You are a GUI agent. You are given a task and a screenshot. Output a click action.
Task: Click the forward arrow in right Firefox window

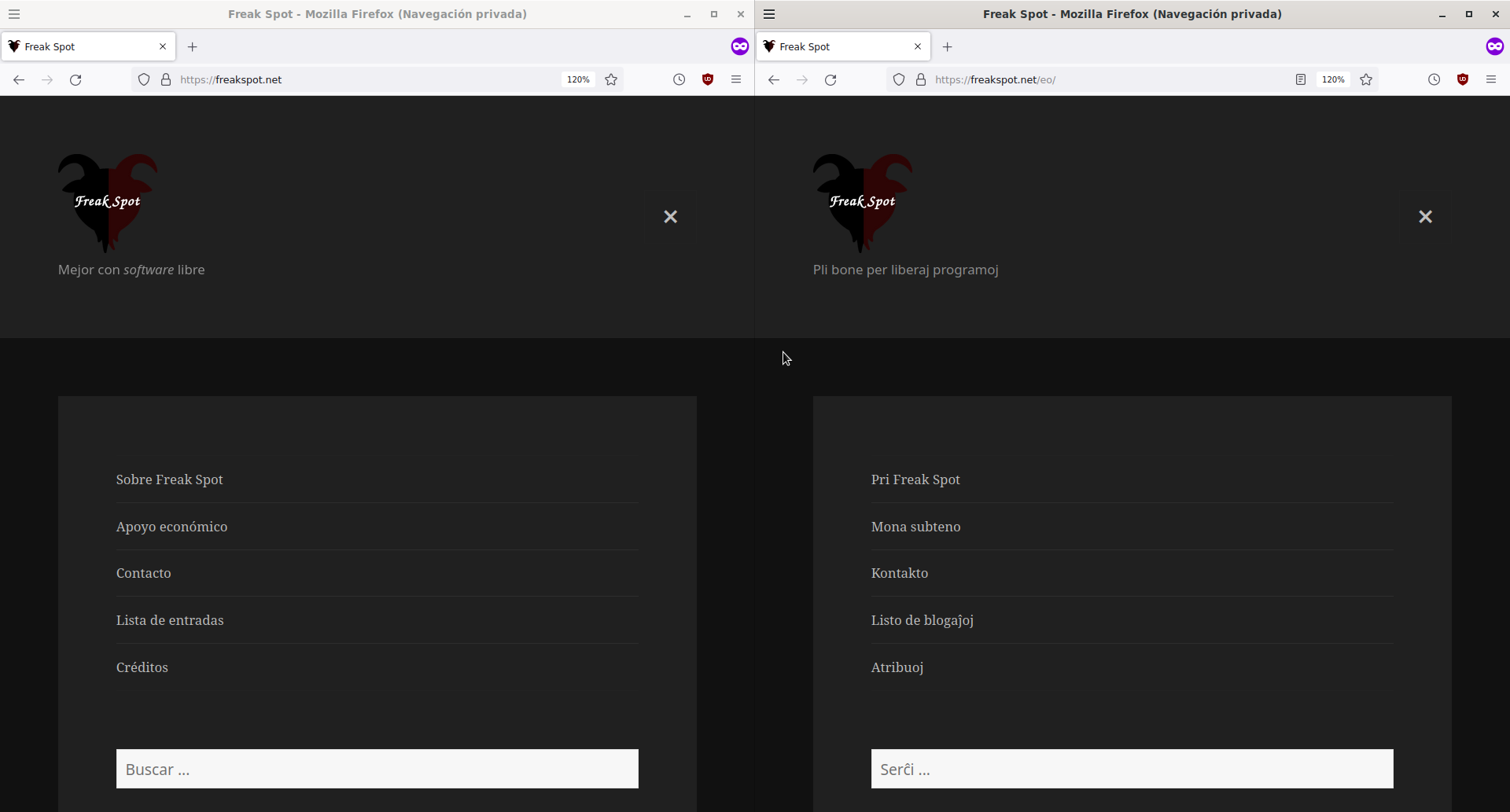pyautogui.click(x=802, y=79)
